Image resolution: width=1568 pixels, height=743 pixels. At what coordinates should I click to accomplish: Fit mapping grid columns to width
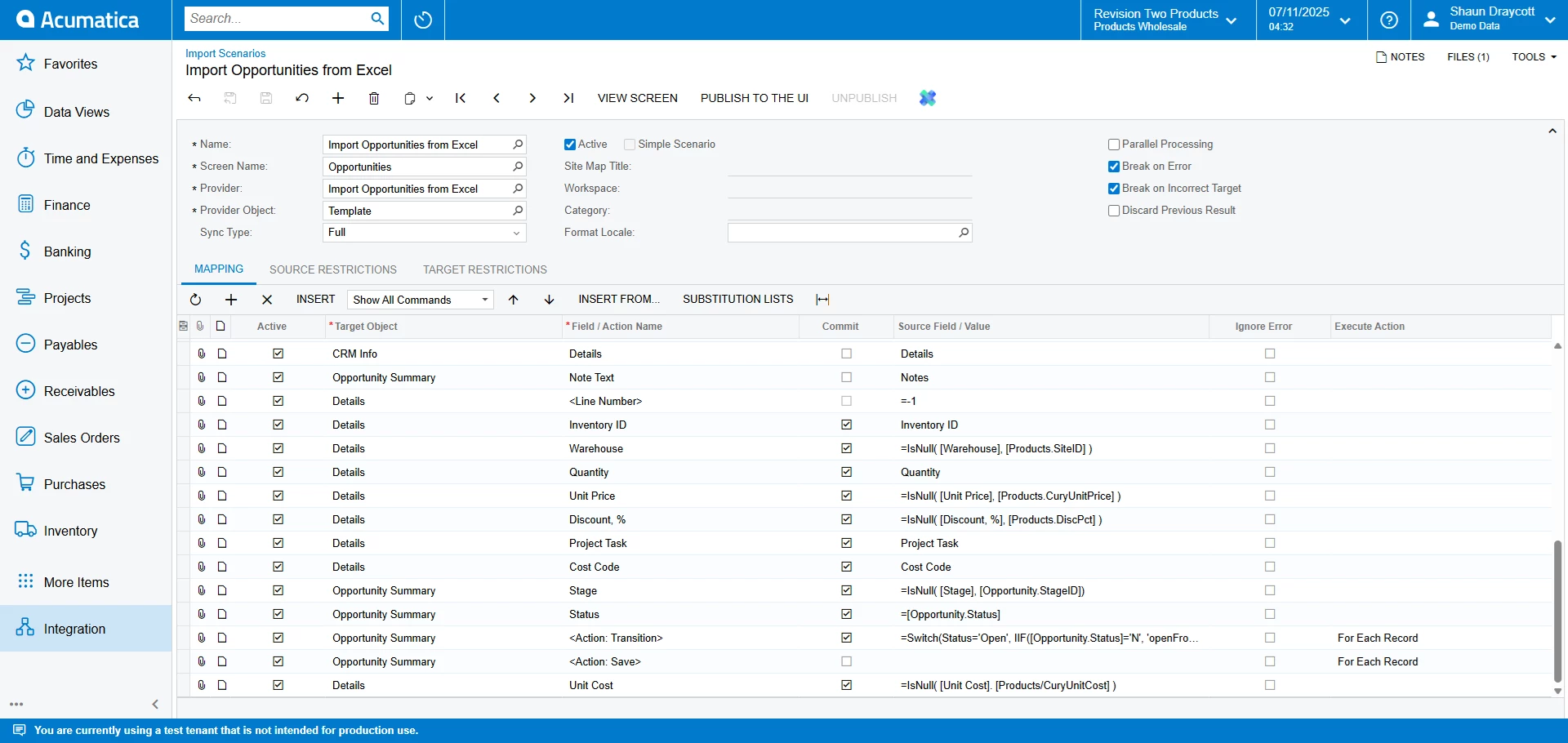pyautogui.click(x=822, y=300)
